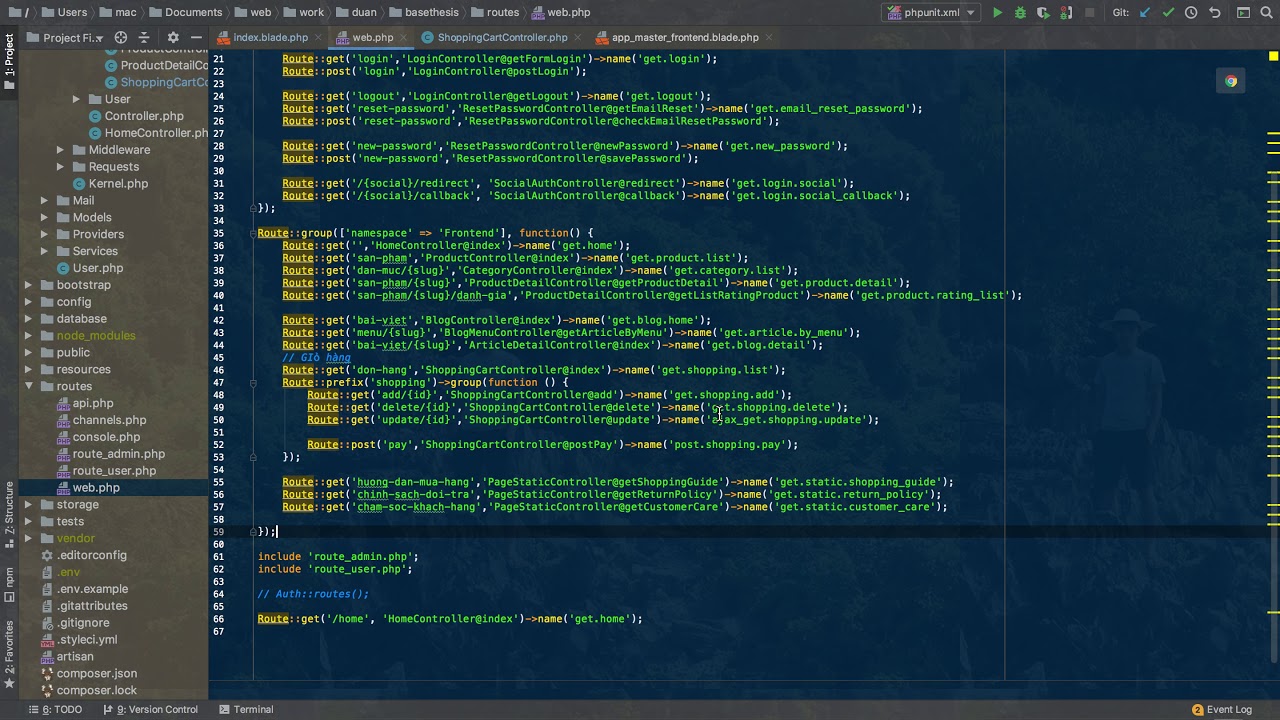
Task: Collapse the routes folder
Action: tap(28, 386)
